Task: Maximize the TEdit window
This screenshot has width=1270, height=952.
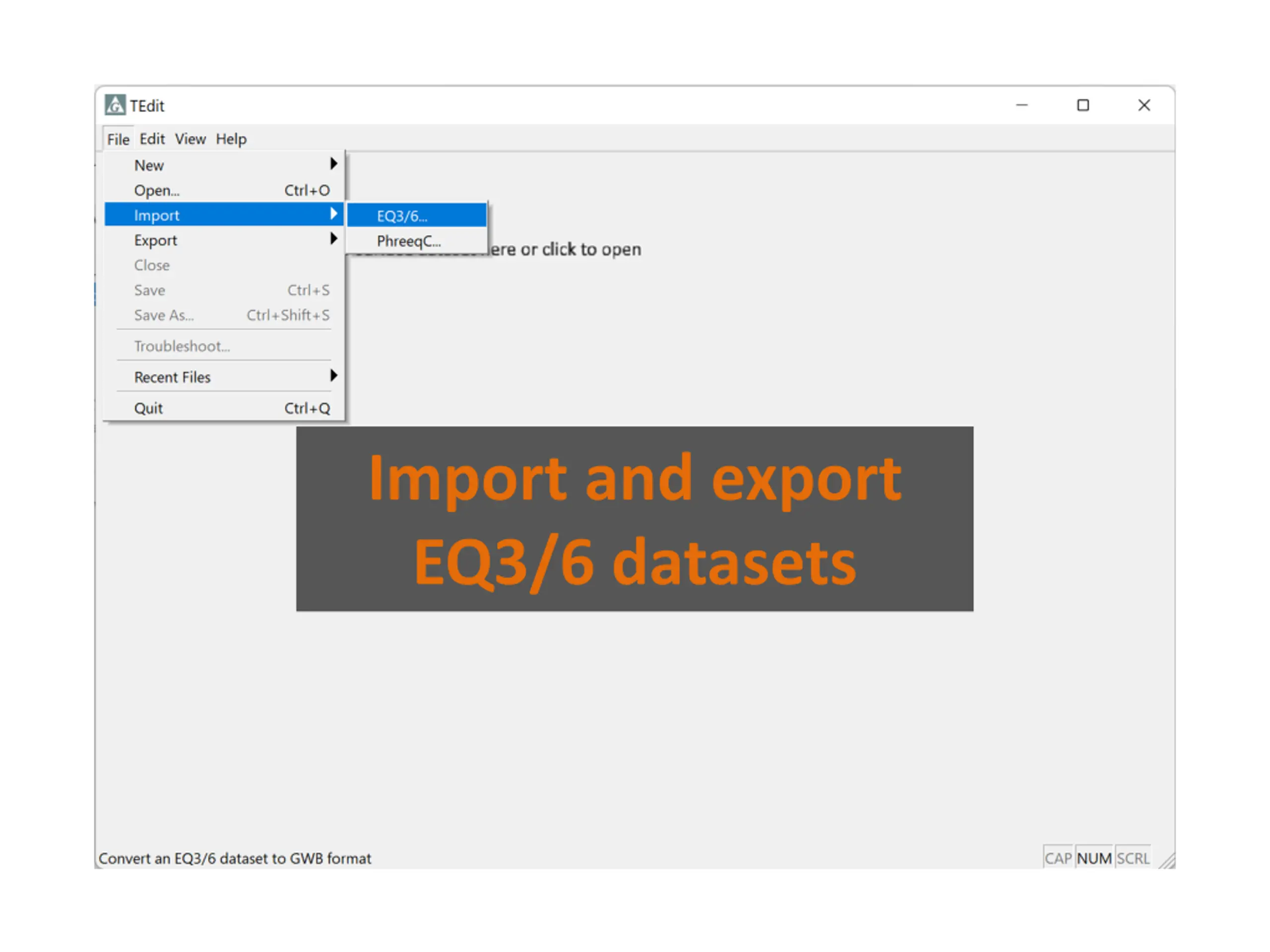Action: click(1083, 105)
